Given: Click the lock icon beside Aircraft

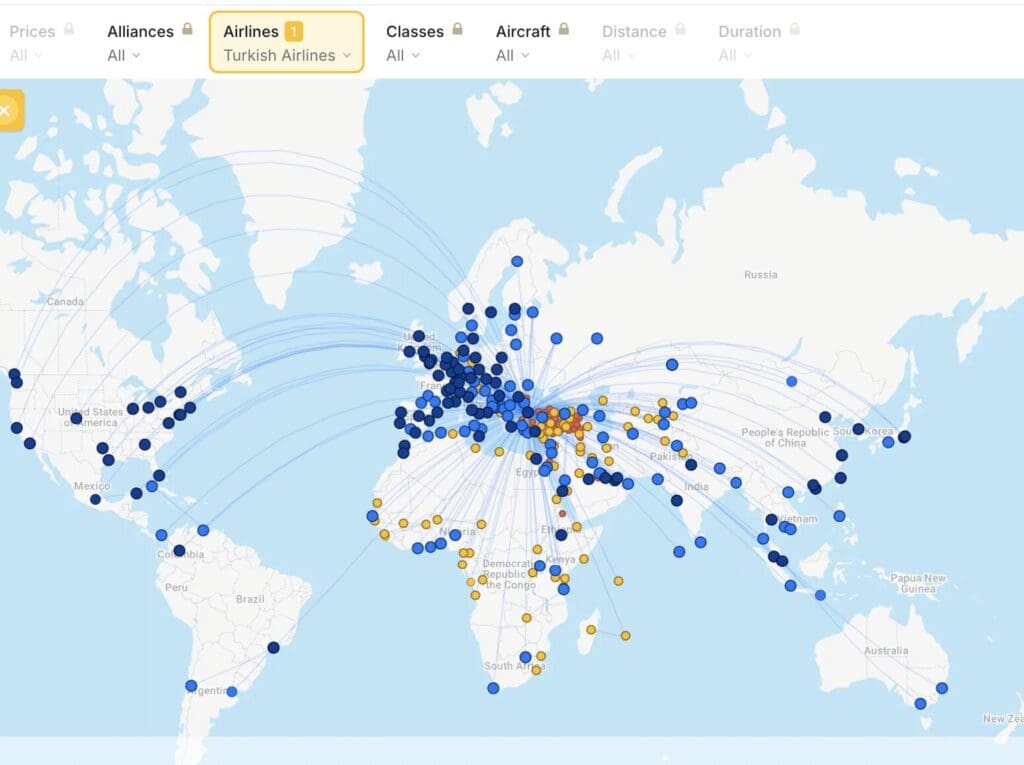Looking at the screenshot, I should pos(564,30).
